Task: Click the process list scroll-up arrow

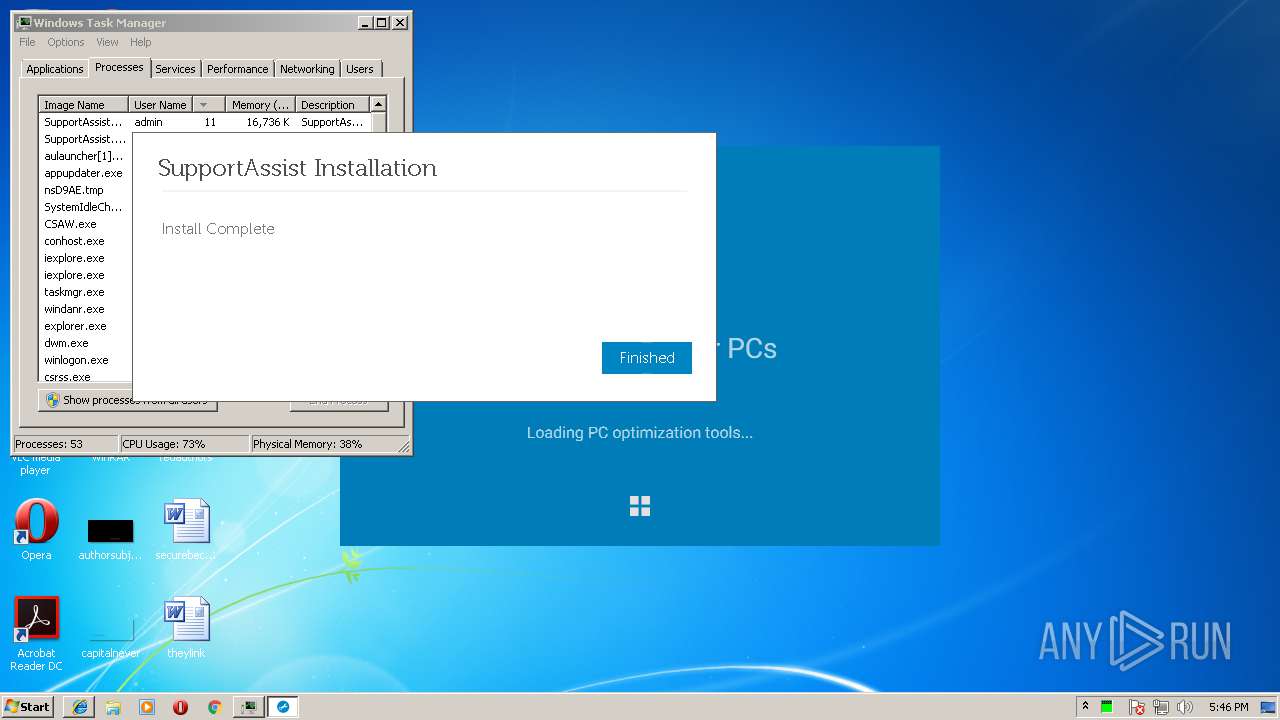Action: click(x=378, y=104)
